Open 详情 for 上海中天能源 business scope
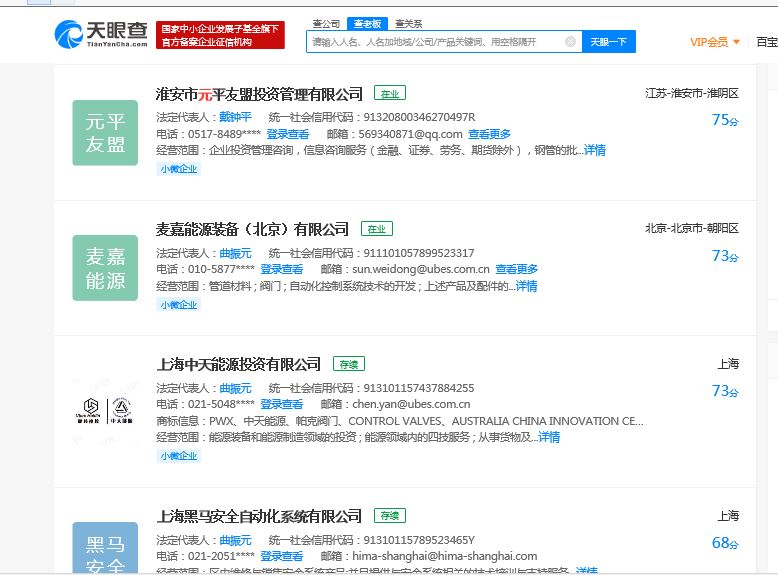Image resolution: width=778 pixels, height=575 pixels. [x=549, y=437]
